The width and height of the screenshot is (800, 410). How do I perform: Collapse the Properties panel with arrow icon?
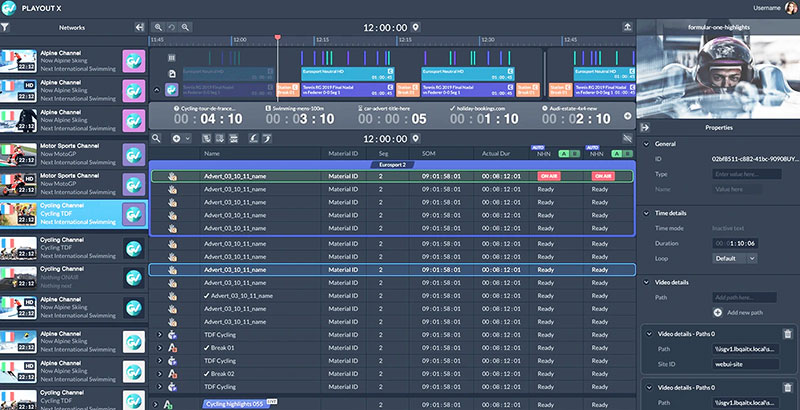coord(645,127)
